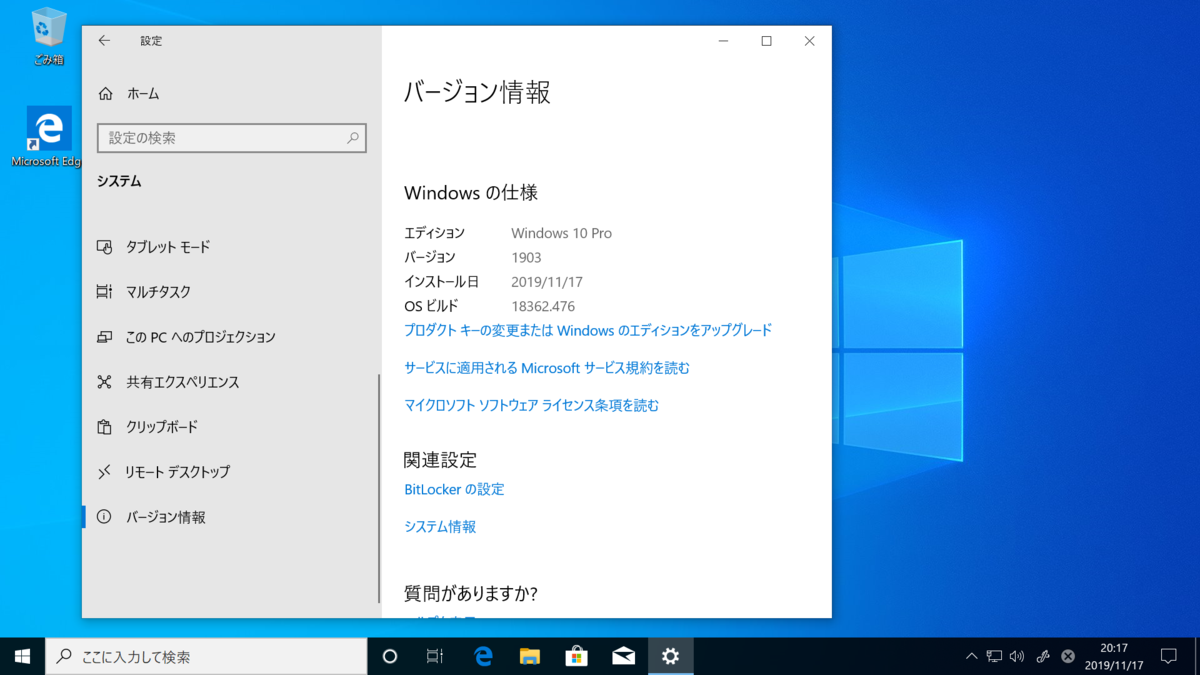Open File Explorer from the taskbar
This screenshot has width=1200, height=675.
[530, 656]
